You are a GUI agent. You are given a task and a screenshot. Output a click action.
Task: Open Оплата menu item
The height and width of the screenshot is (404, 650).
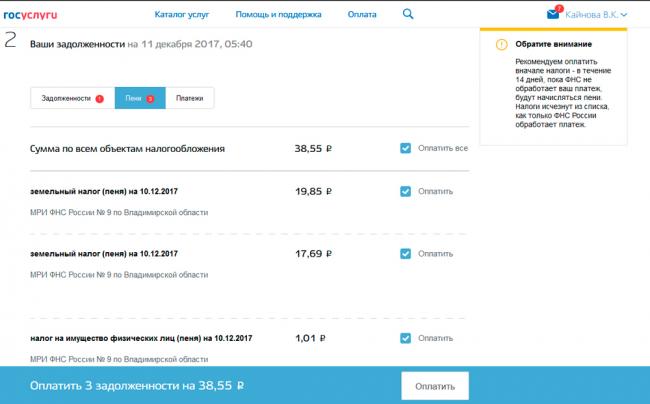click(362, 15)
